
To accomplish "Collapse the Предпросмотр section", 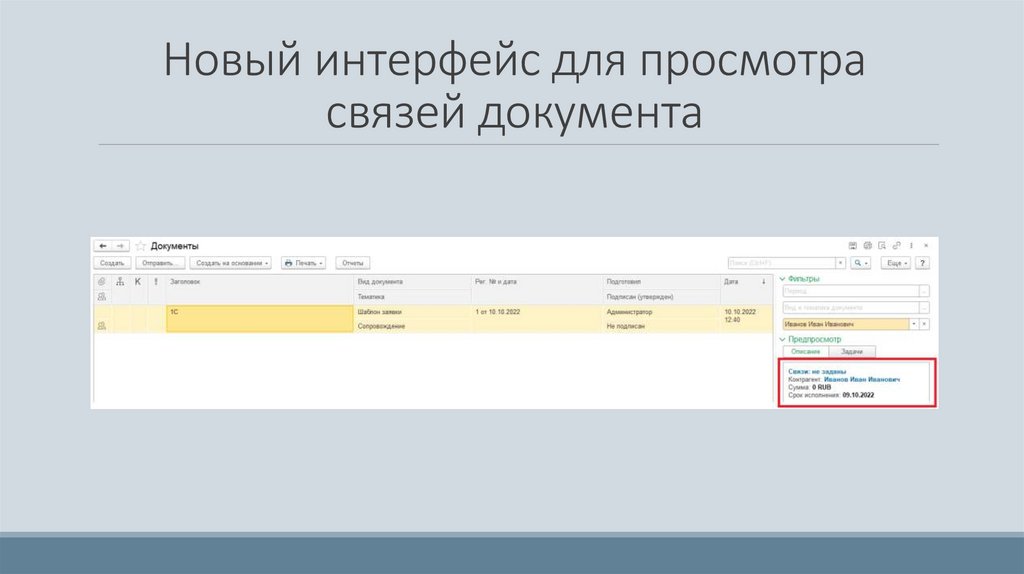I will click(782, 340).
